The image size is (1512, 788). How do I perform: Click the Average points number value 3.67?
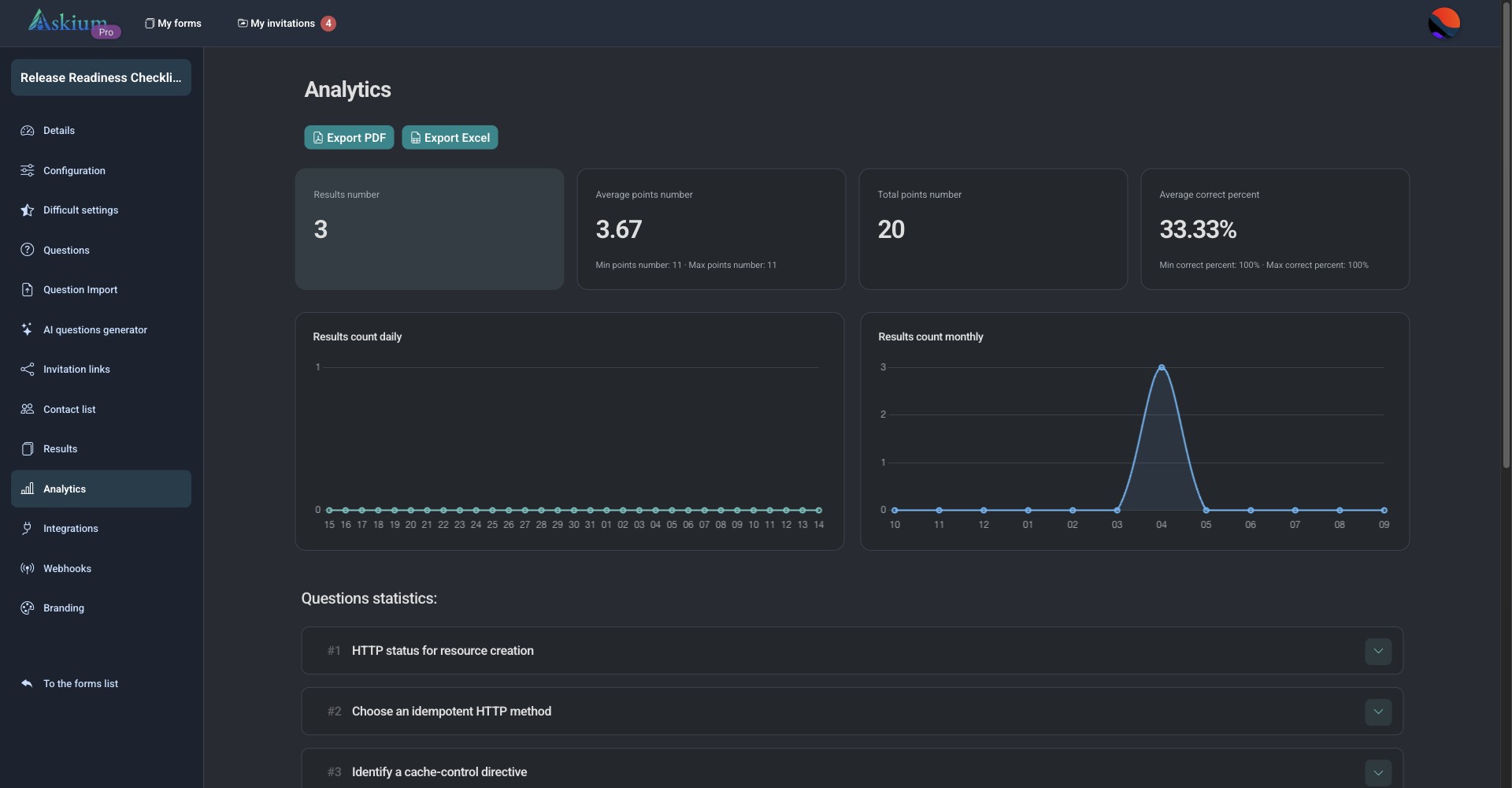click(619, 230)
